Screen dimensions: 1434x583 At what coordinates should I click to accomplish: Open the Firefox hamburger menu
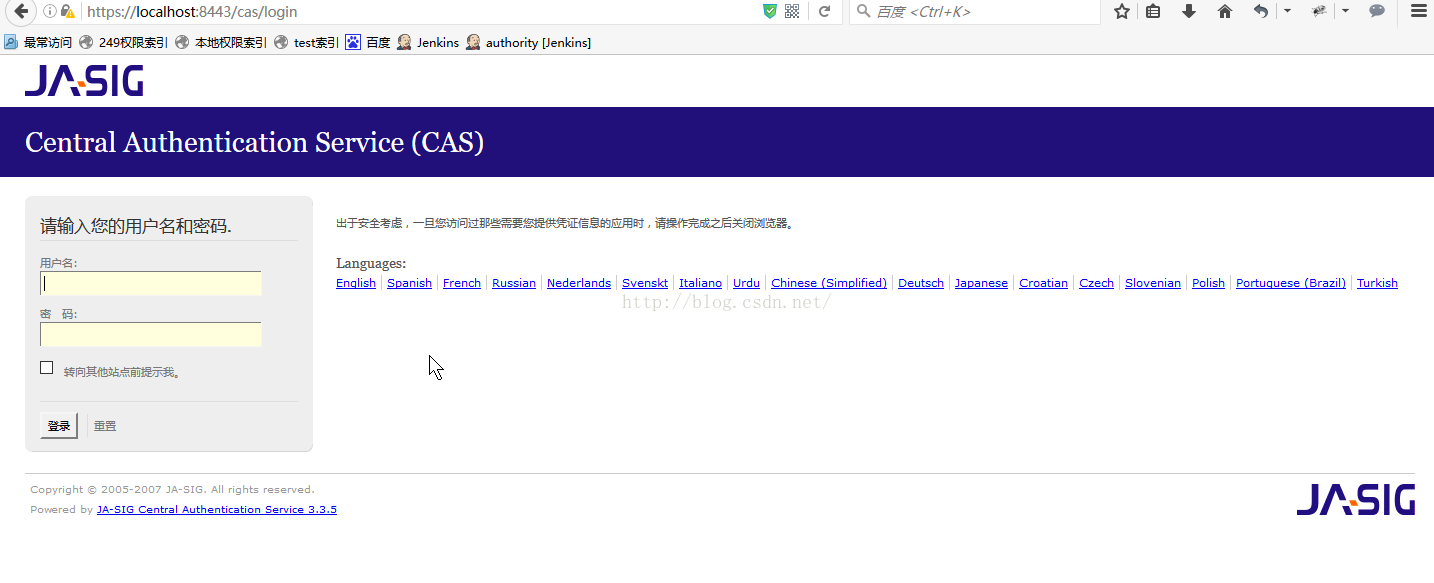[x=1418, y=11]
